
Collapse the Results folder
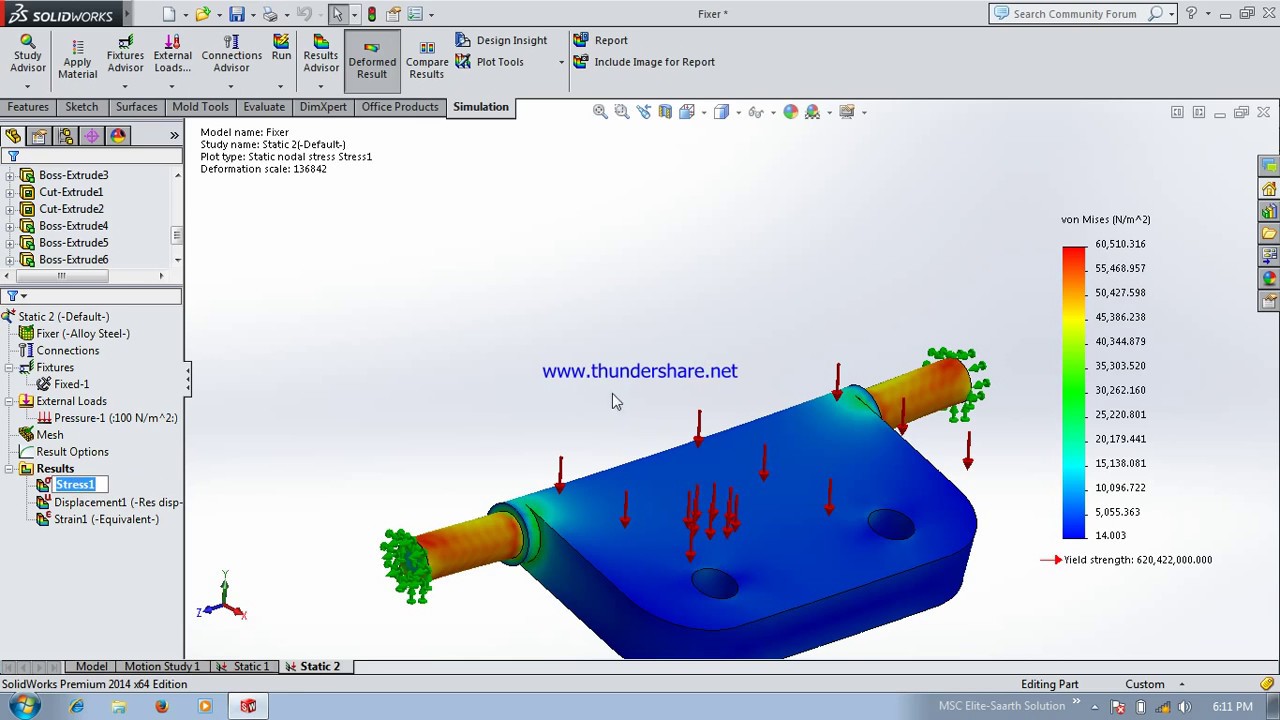coord(10,468)
